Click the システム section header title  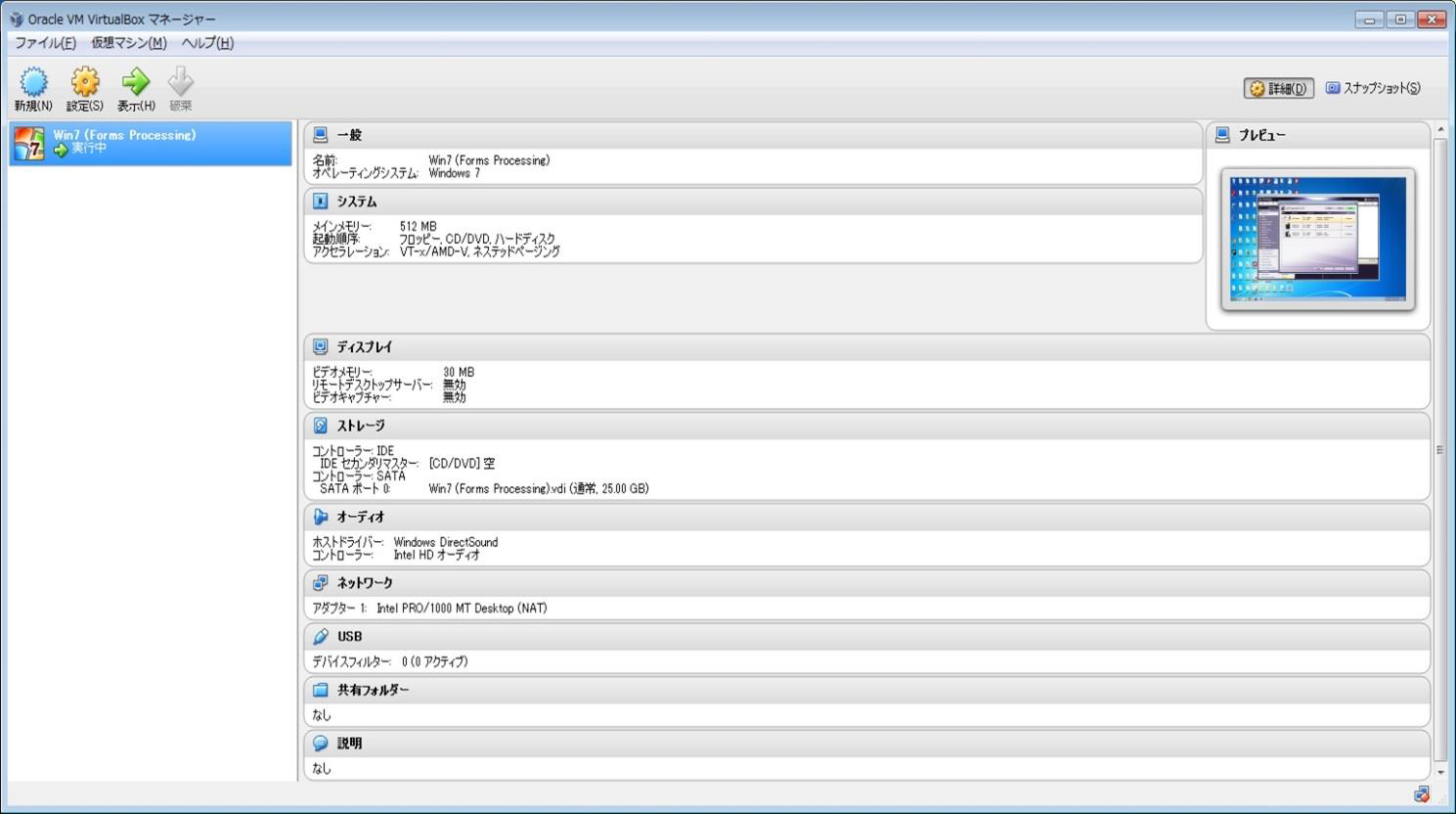[x=357, y=201]
